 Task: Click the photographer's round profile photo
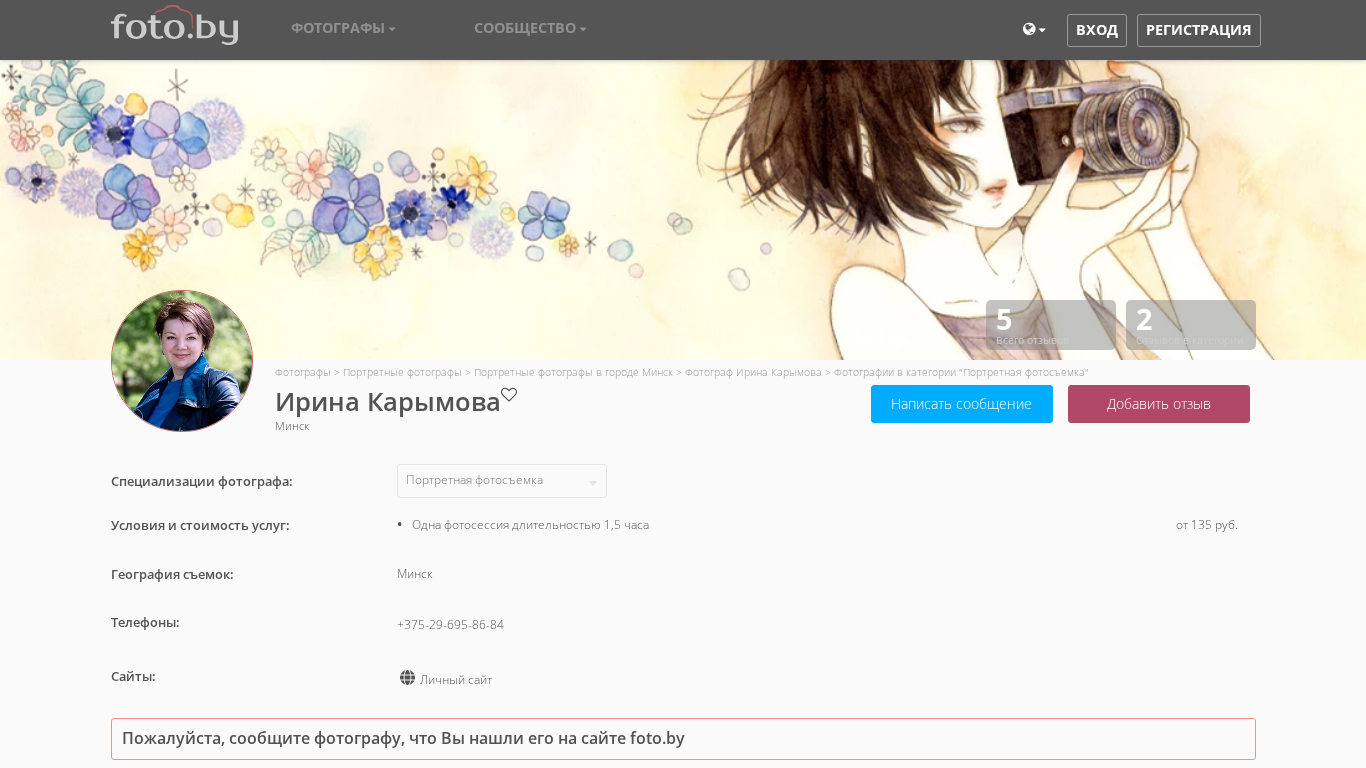(182, 361)
